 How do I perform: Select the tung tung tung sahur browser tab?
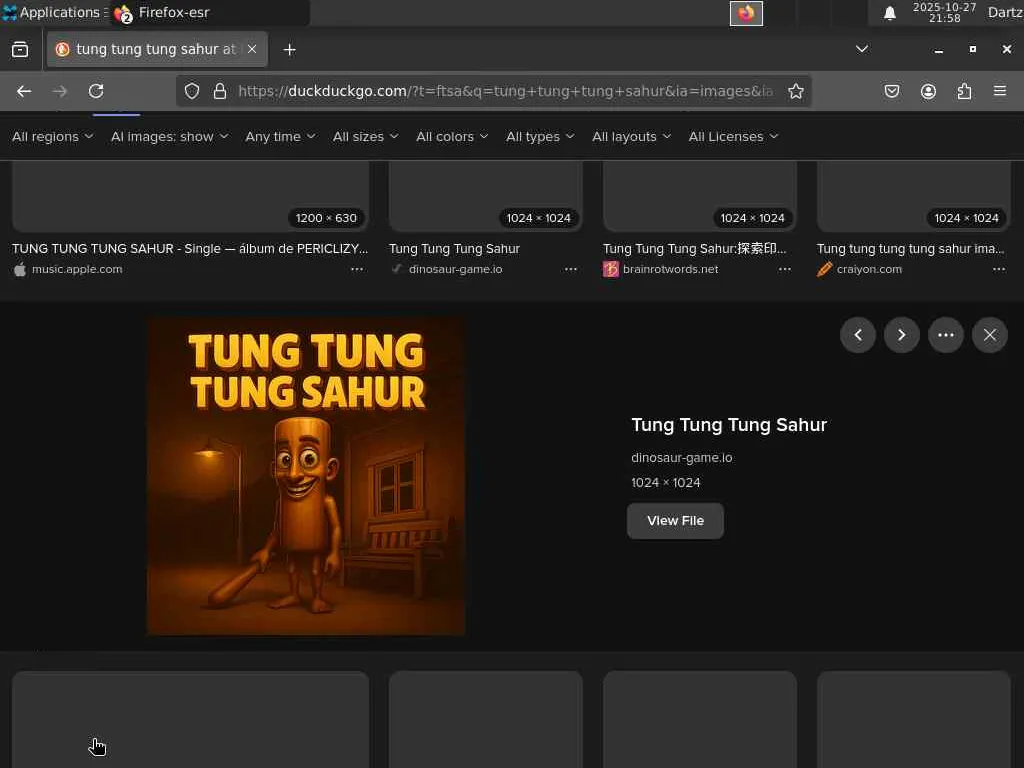click(x=157, y=49)
